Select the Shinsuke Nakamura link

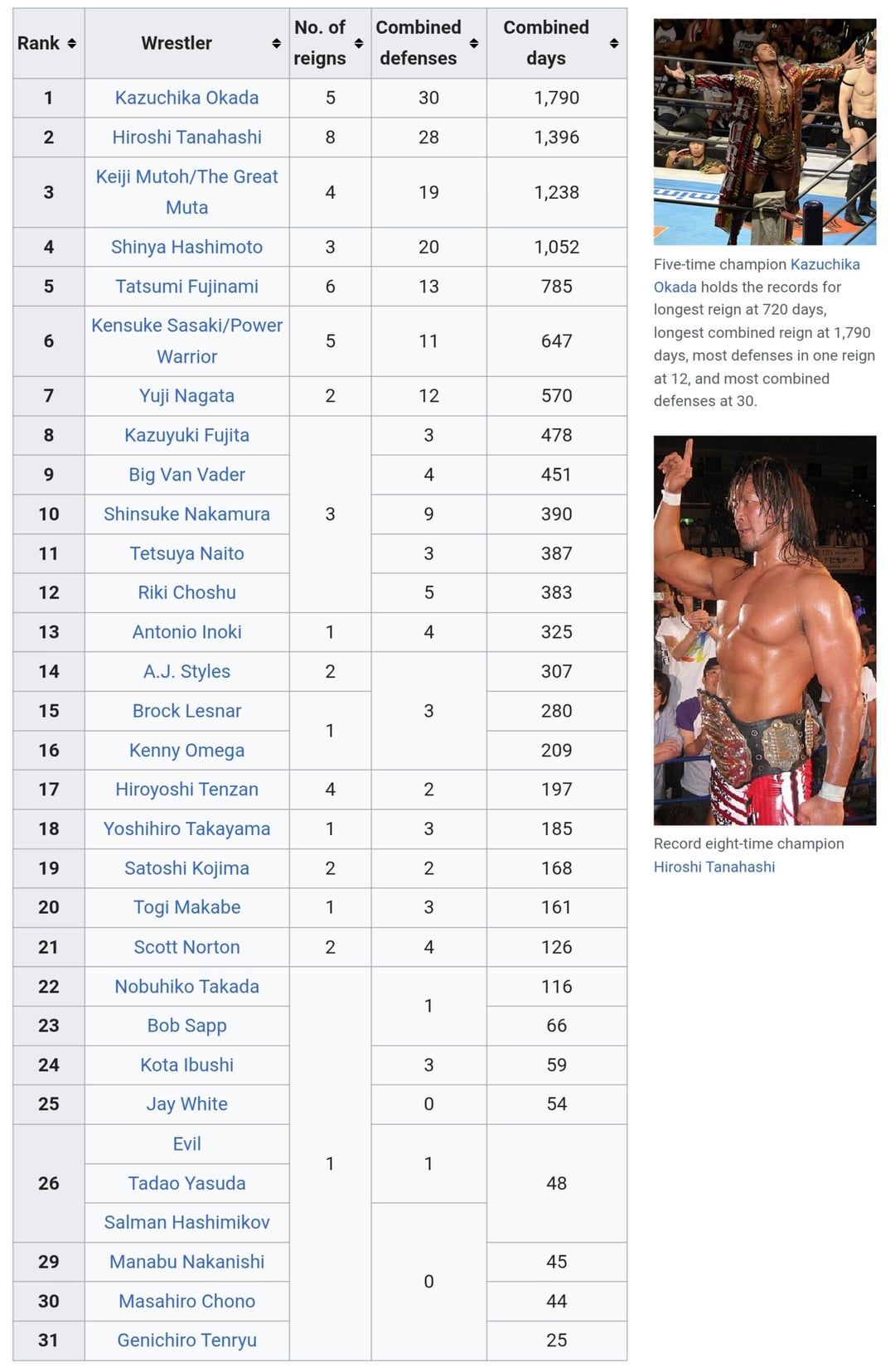pos(186,514)
